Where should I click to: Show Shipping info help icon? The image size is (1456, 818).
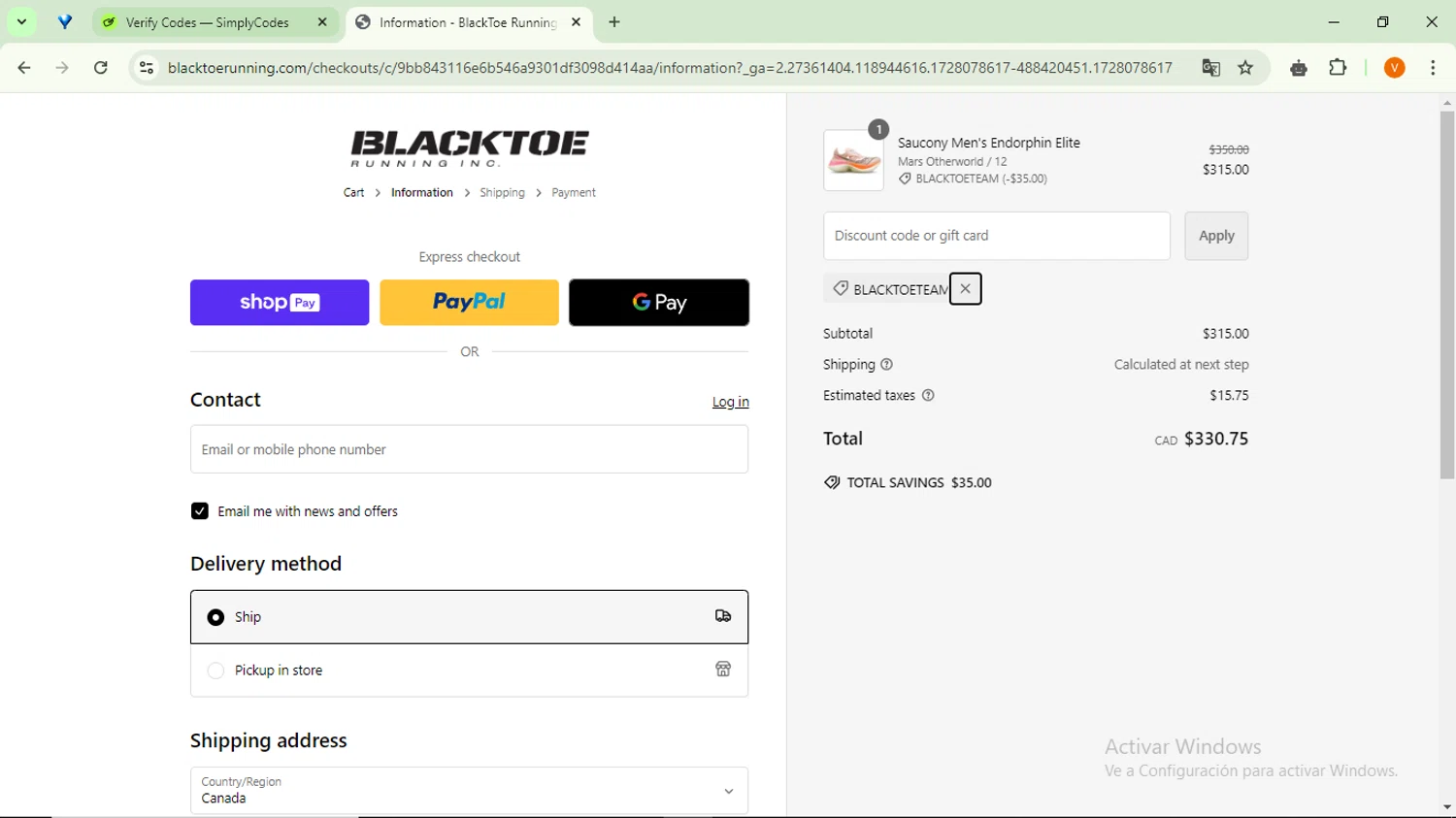886,365
